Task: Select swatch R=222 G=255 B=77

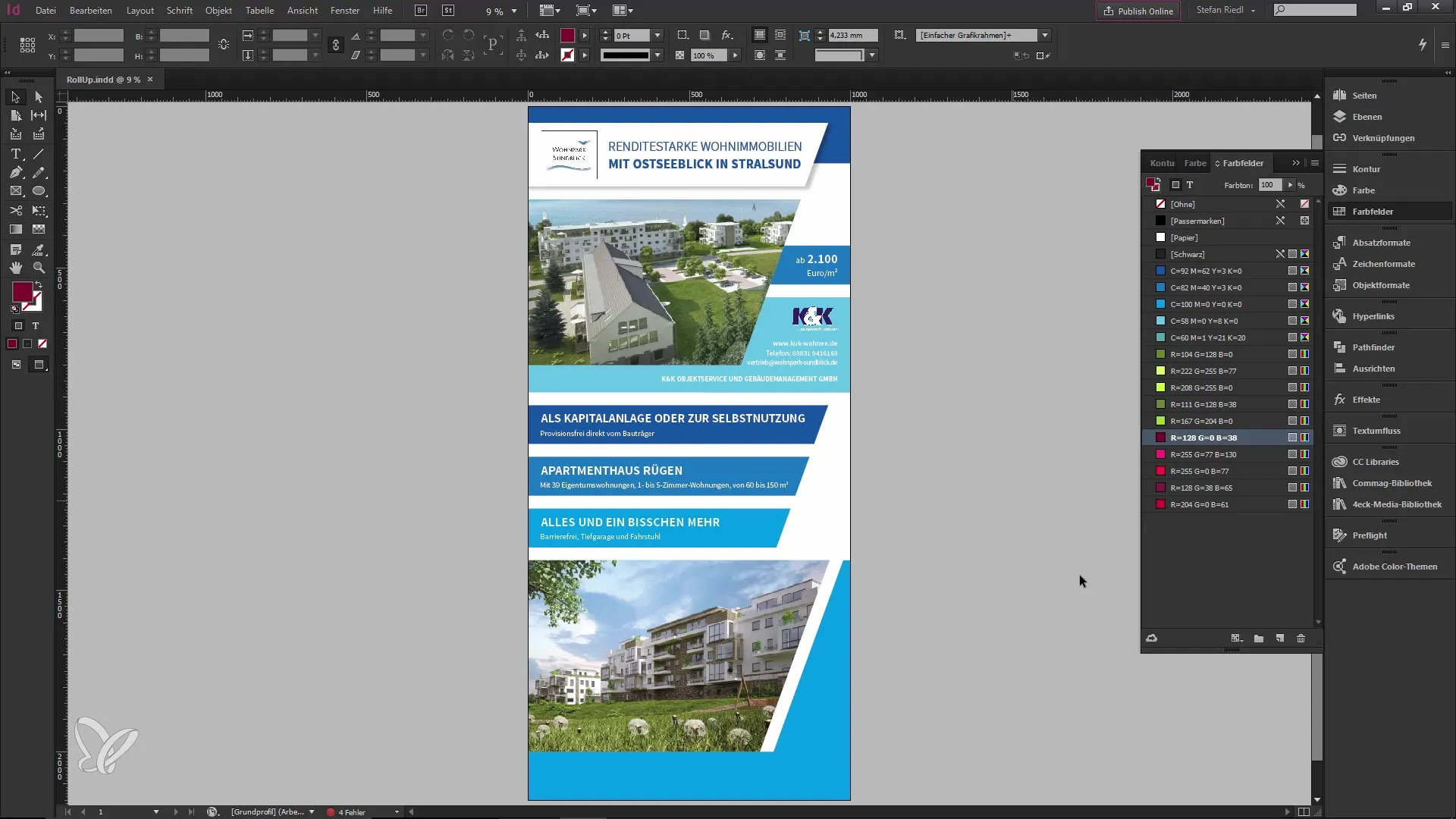Action: [x=1228, y=371]
